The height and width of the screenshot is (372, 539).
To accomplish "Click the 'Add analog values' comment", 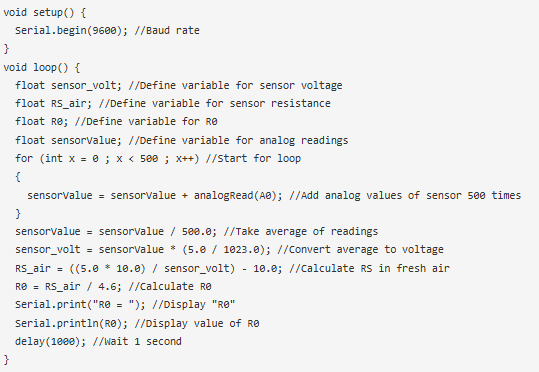I will [x=405, y=195].
